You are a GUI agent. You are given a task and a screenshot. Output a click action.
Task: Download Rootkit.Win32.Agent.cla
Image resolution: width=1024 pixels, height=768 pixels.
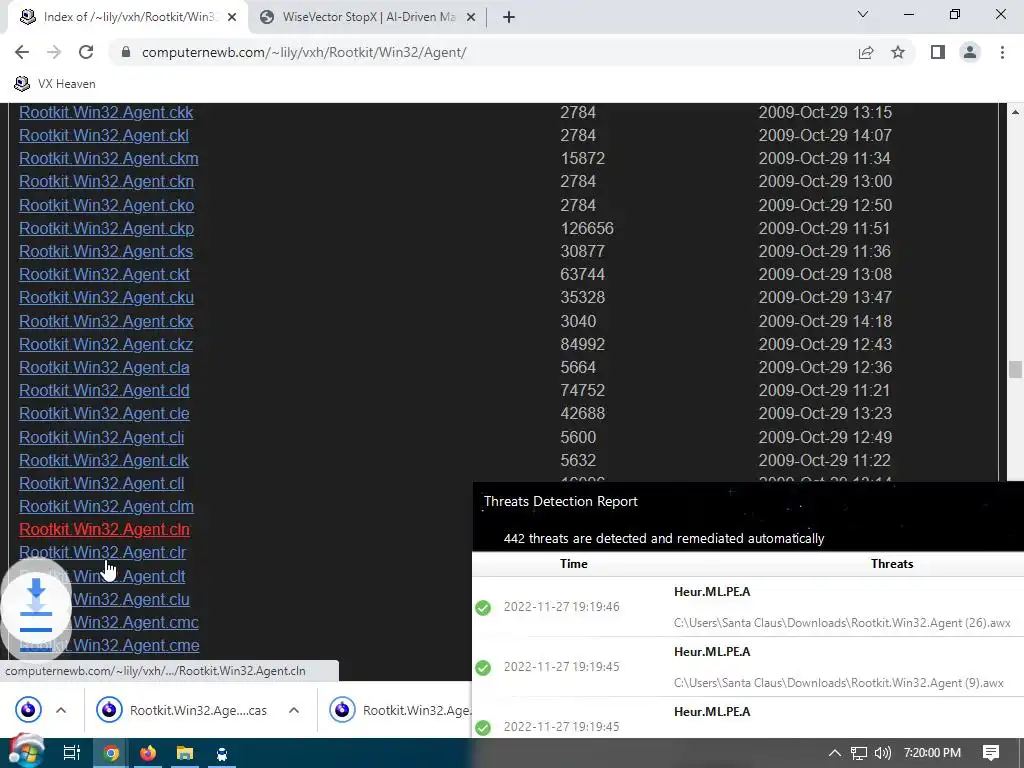pyautogui.click(x=104, y=367)
